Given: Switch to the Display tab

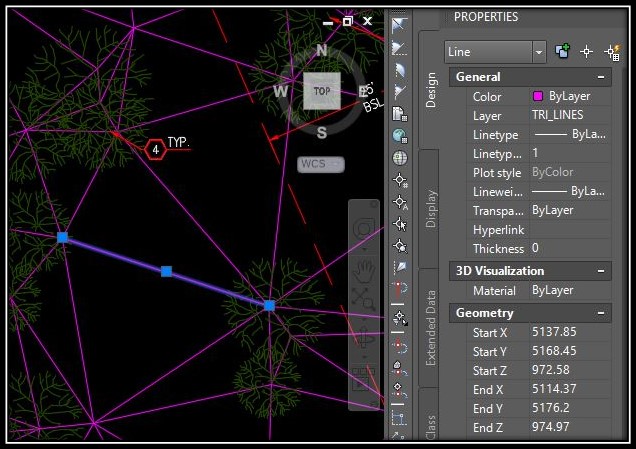Looking at the screenshot, I should (430, 208).
